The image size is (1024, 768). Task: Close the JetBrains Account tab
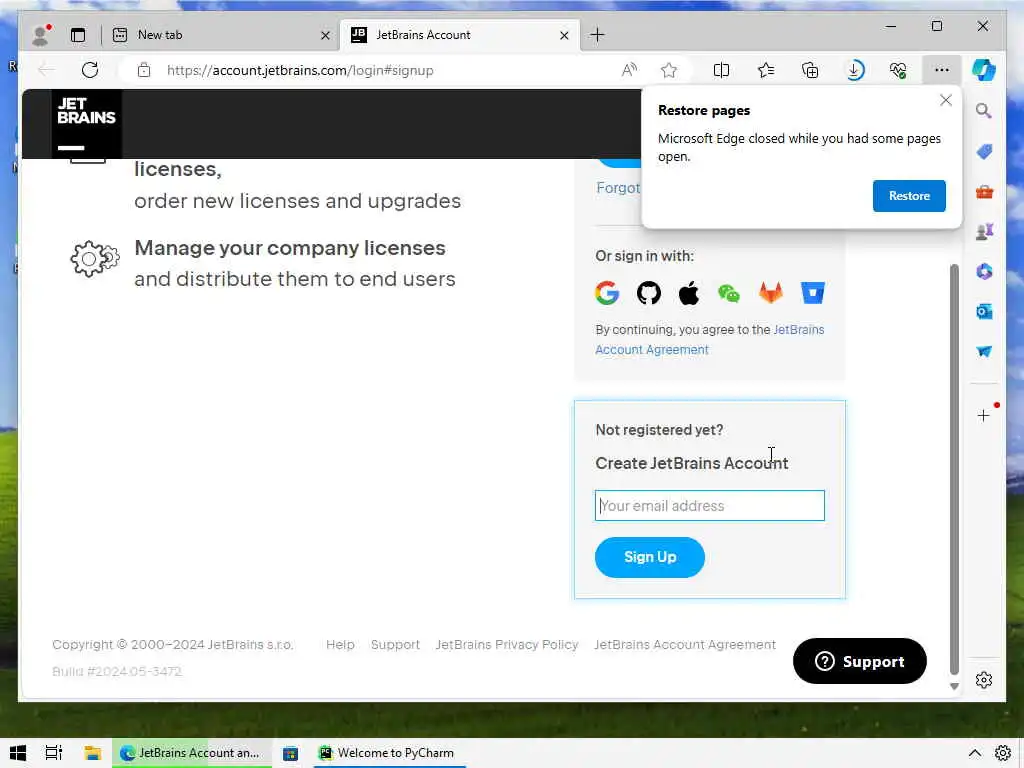[564, 35]
